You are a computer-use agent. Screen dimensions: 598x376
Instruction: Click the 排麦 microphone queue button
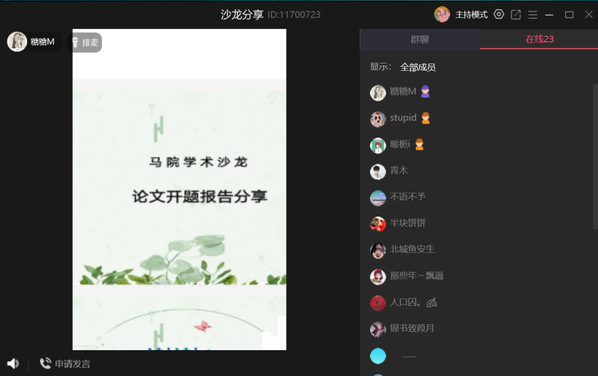coord(85,42)
